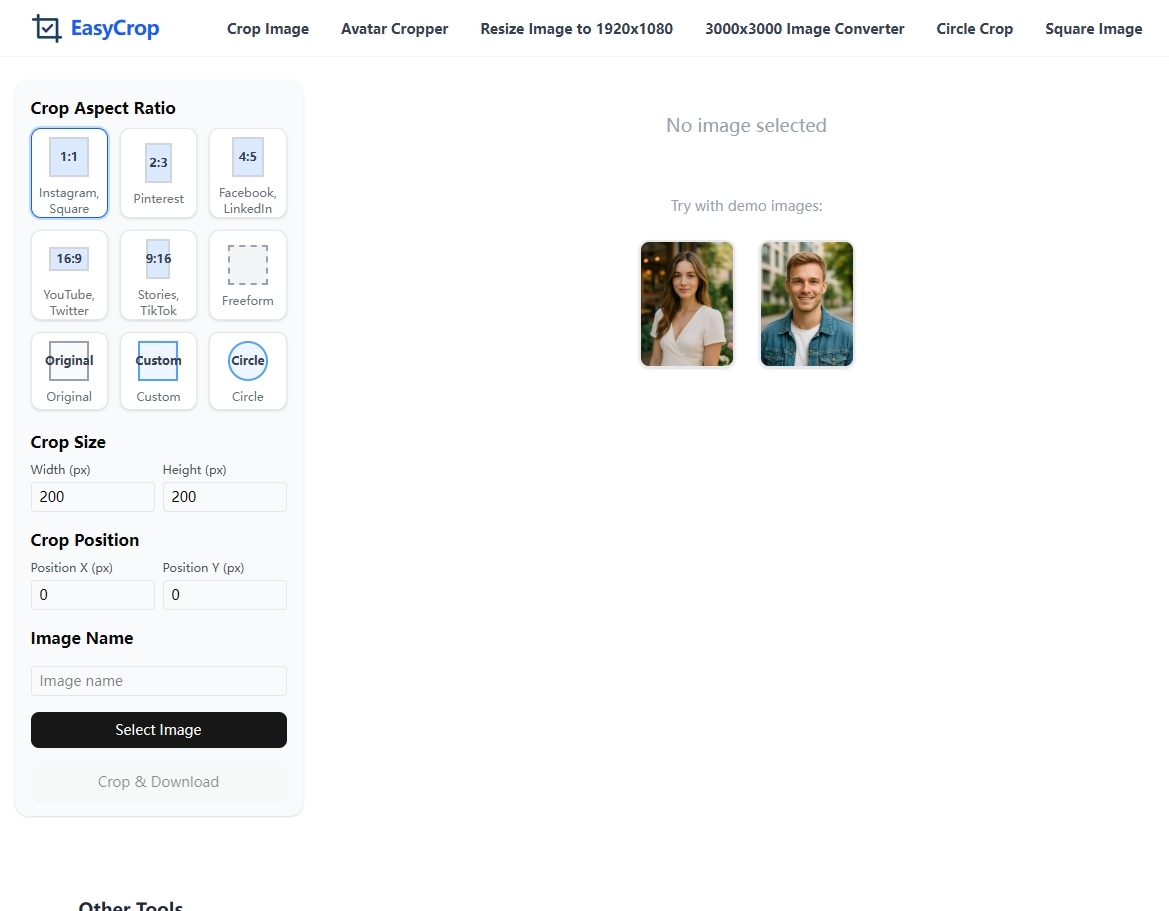Open 3000x3000 Image Converter page

[x=804, y=29]
